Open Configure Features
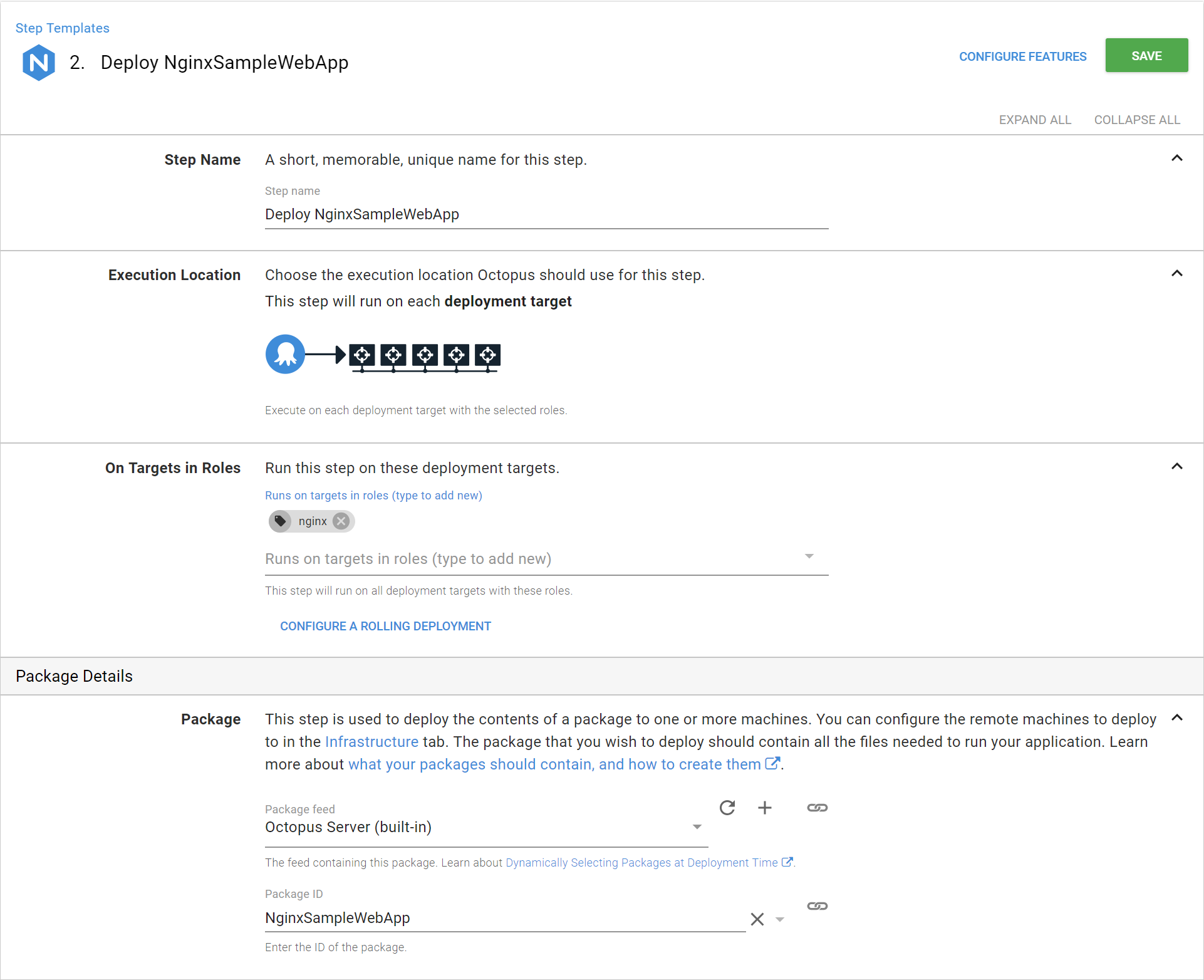Viewport: 1204px width, 980px height. [1022, 56]
